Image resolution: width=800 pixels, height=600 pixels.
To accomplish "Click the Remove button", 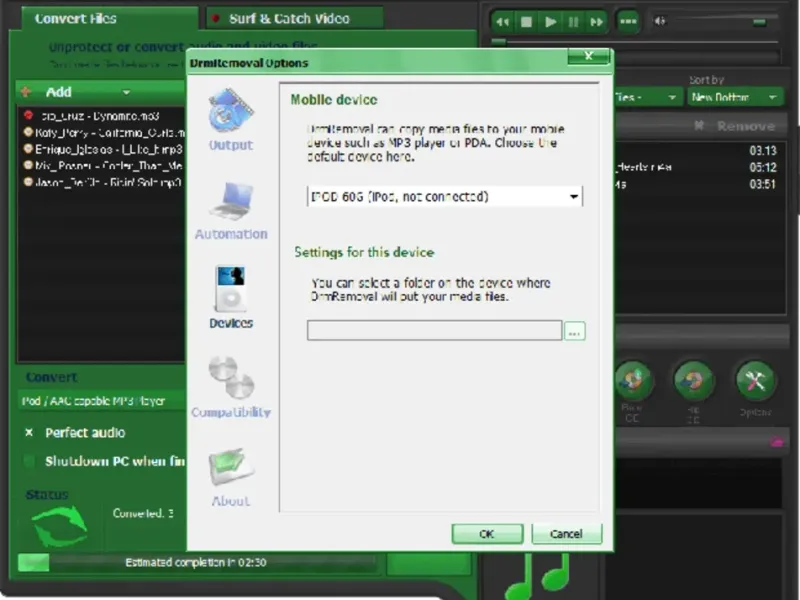I will click(736, 126).
